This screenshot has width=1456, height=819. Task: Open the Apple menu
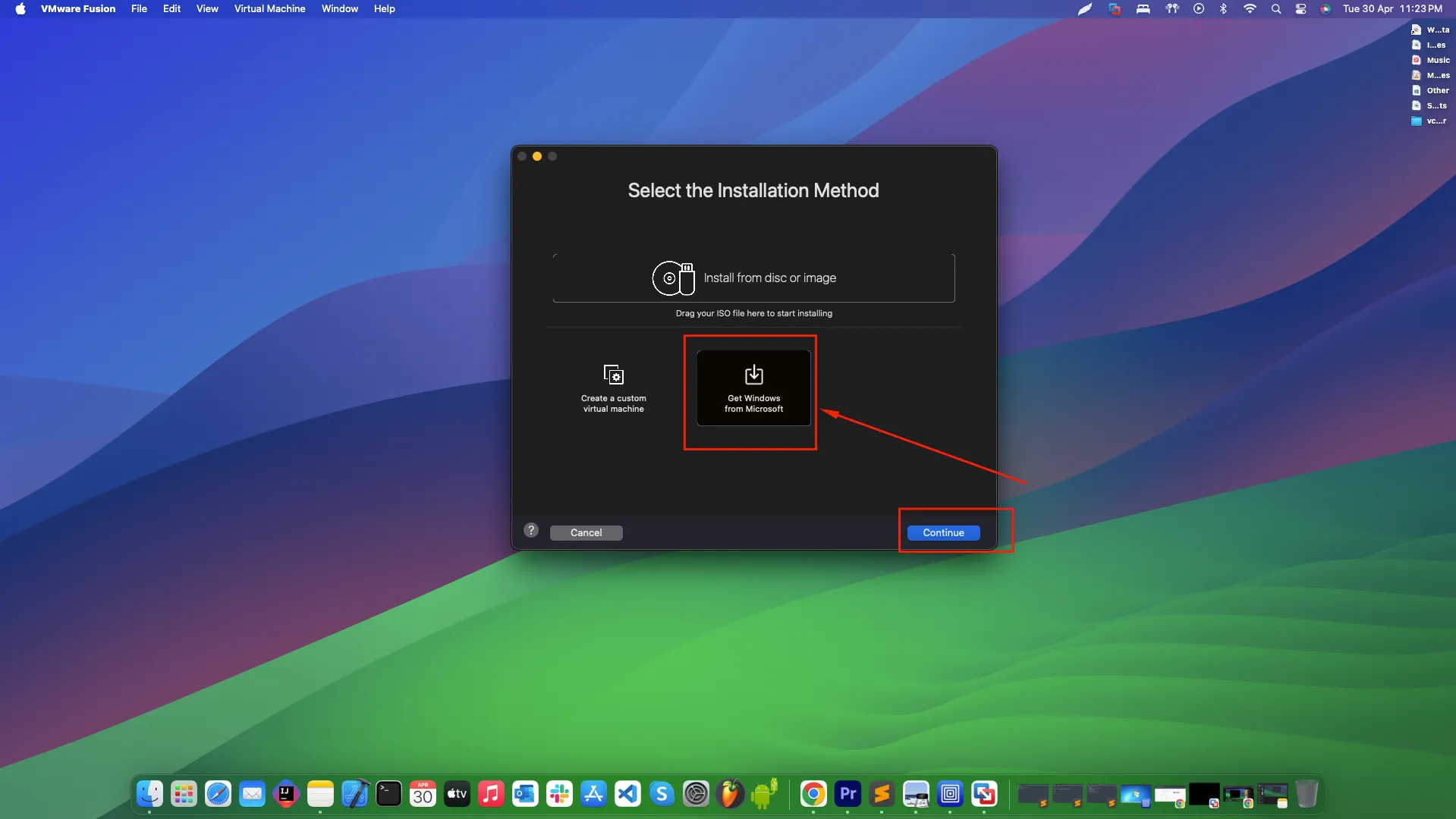20,9
